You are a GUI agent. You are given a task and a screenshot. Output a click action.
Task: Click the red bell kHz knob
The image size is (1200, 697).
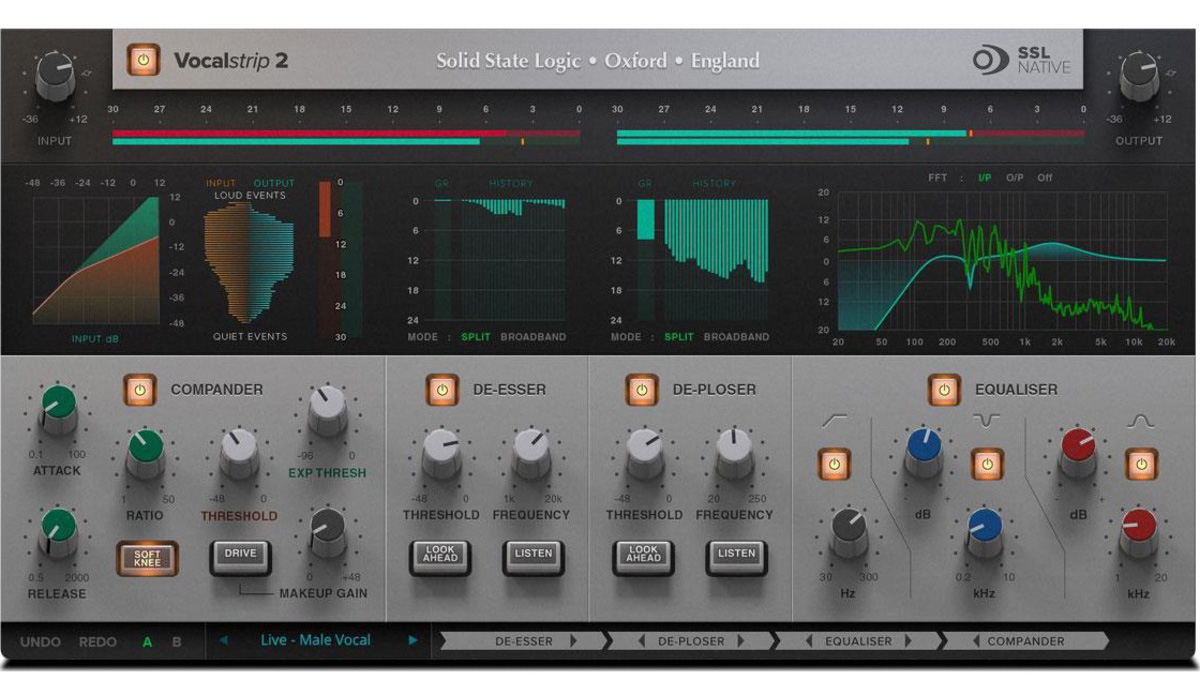[1138, 530]
